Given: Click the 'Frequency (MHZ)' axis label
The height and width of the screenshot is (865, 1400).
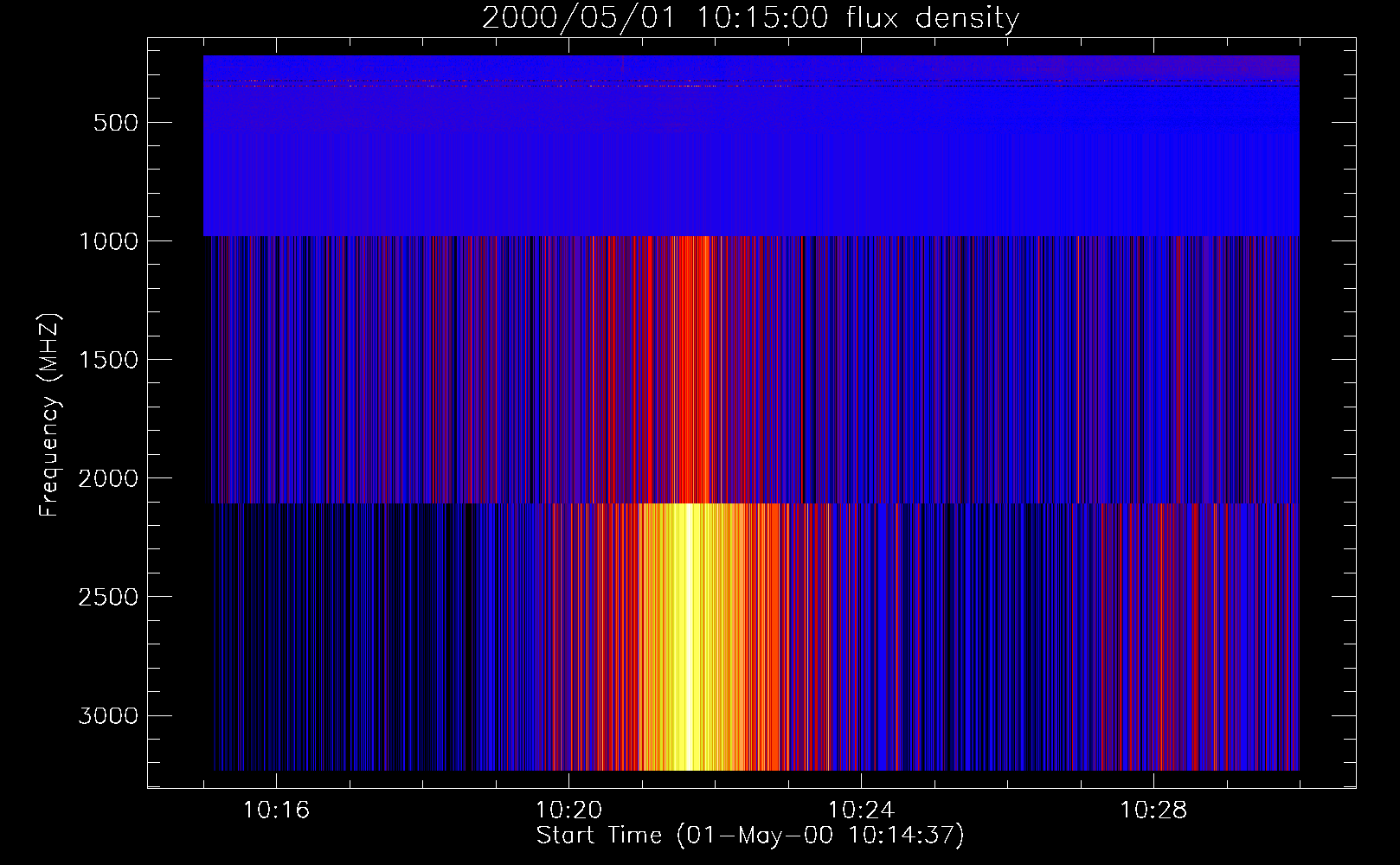Looking at the screenshot, I should [49, 415].
